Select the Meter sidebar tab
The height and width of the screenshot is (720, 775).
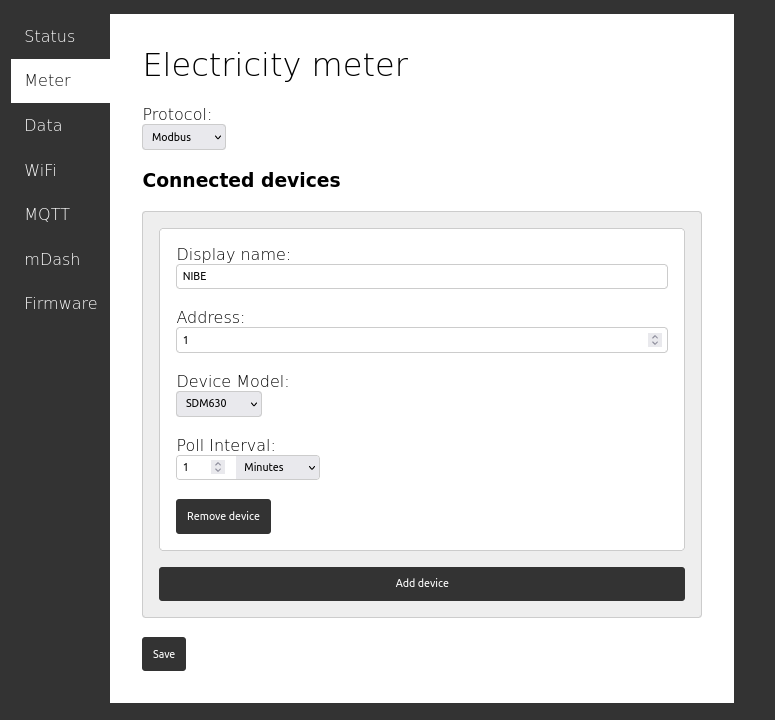(60, 81)
